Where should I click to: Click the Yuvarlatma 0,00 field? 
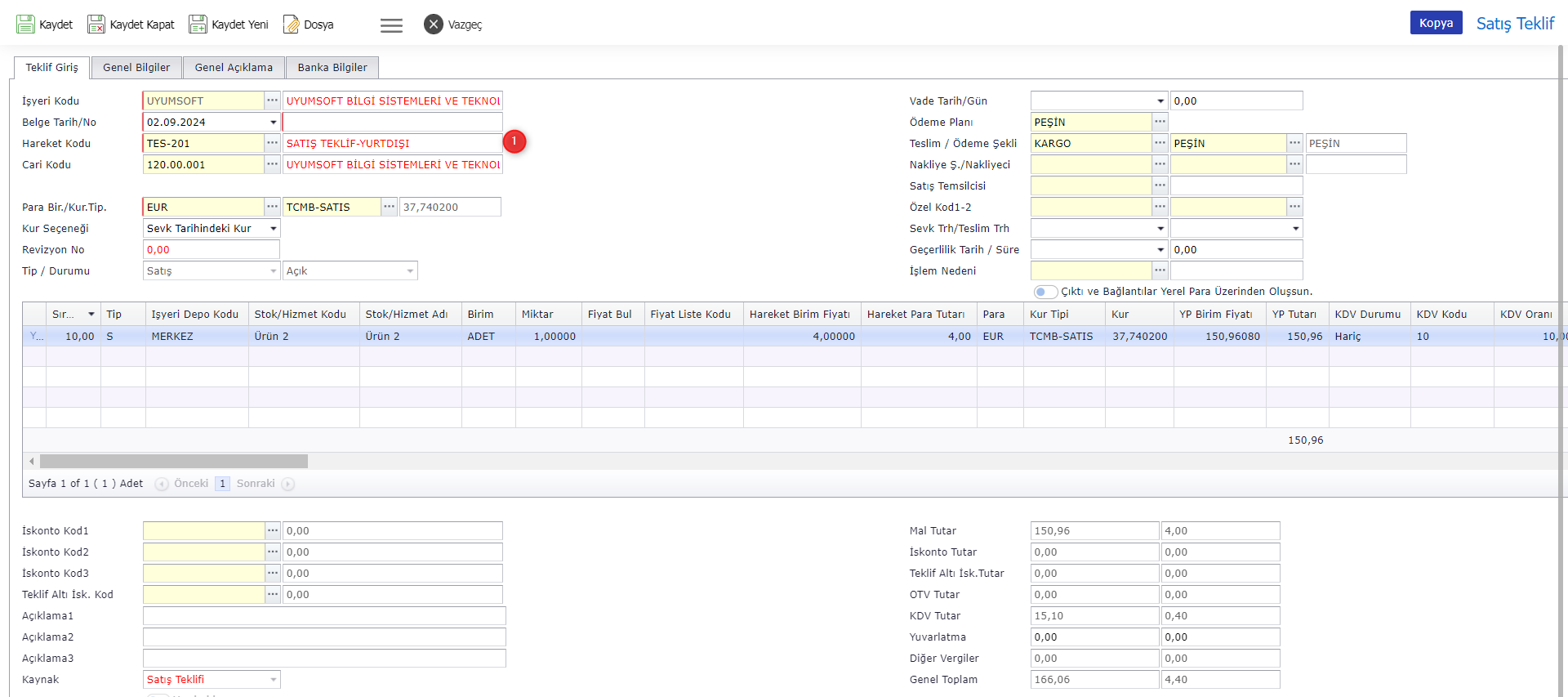click(x=1094, y=637)
